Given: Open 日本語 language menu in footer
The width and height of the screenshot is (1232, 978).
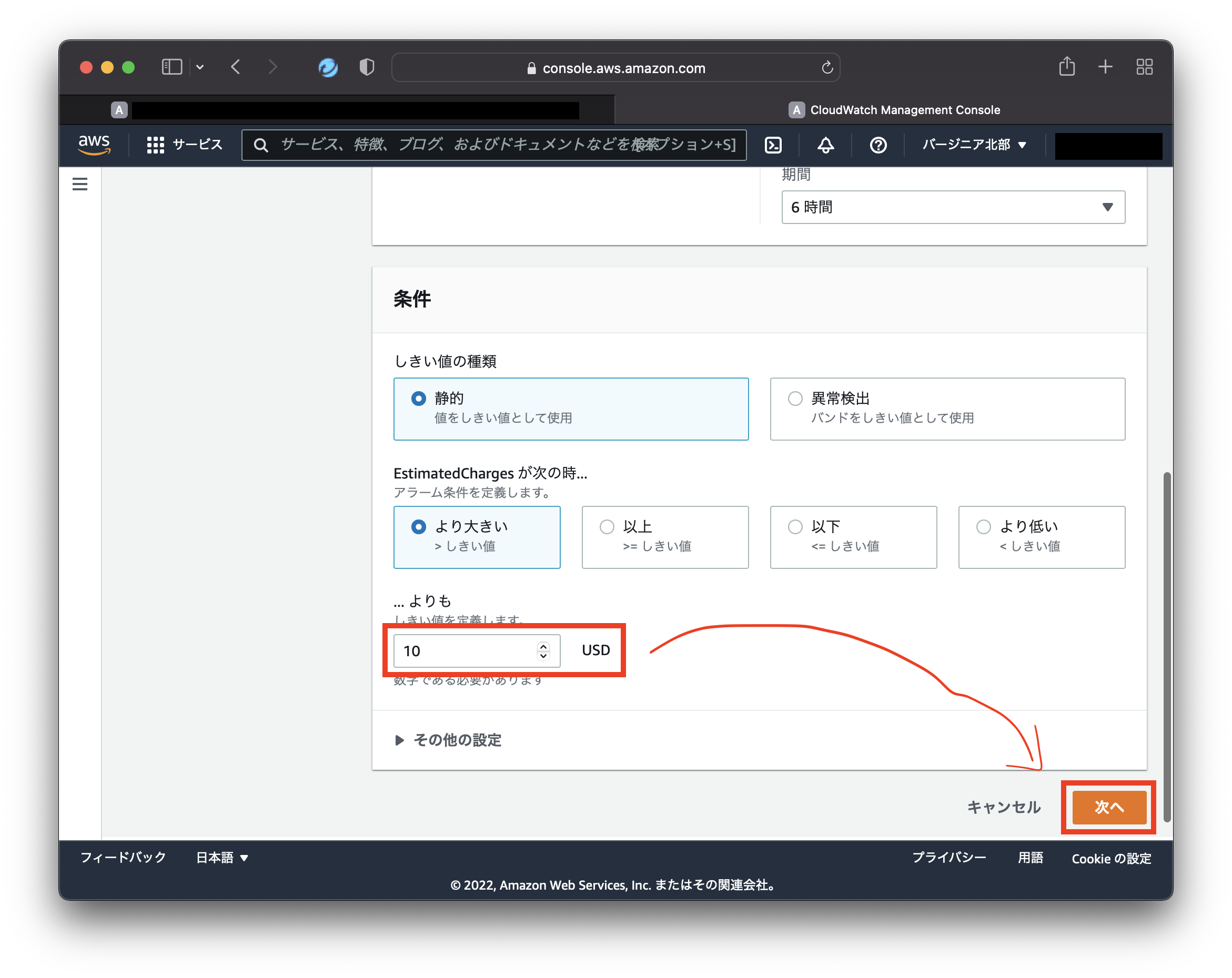Looking at the screenshot, I should point(221,858).
